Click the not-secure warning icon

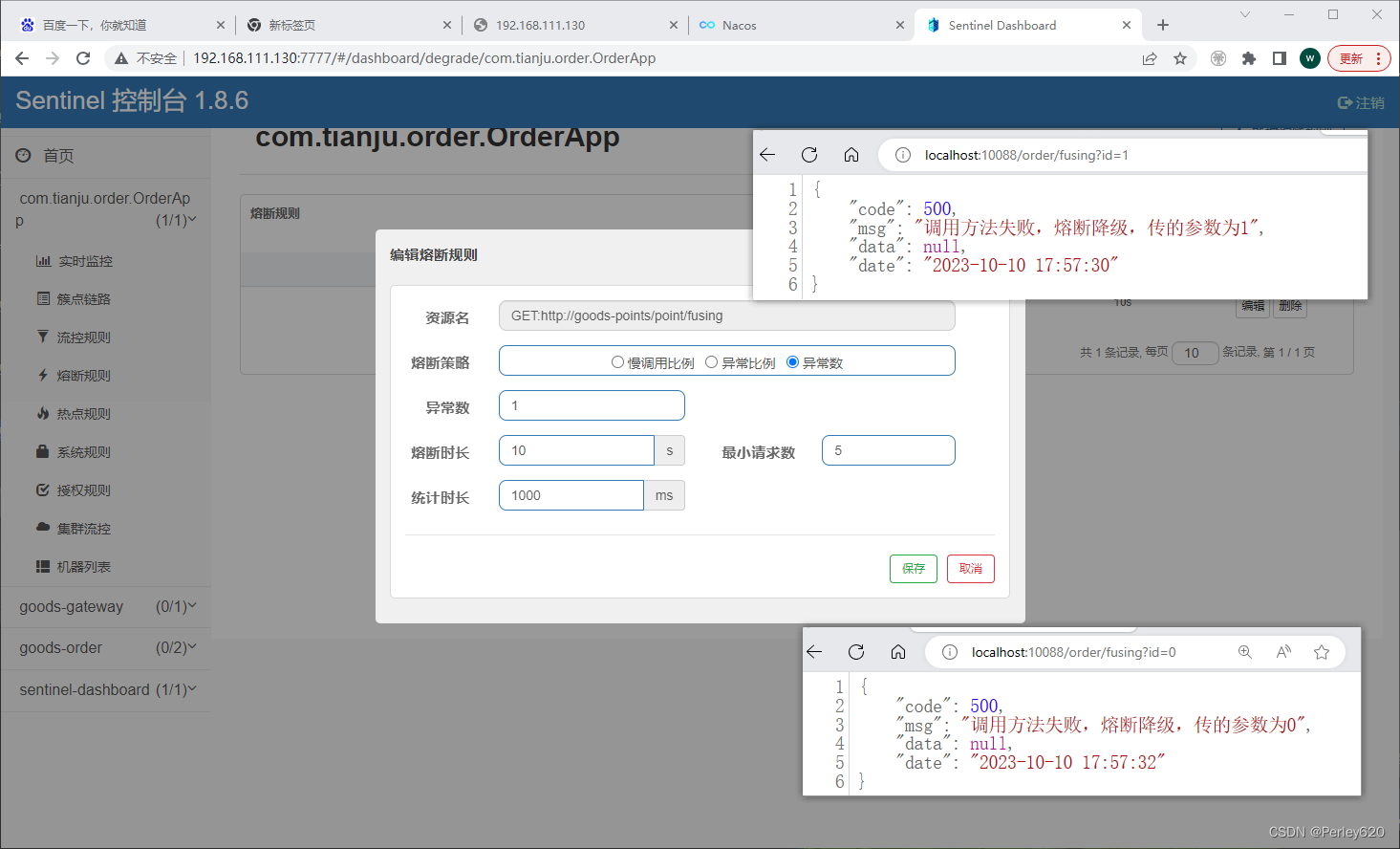tap(121, 58)
